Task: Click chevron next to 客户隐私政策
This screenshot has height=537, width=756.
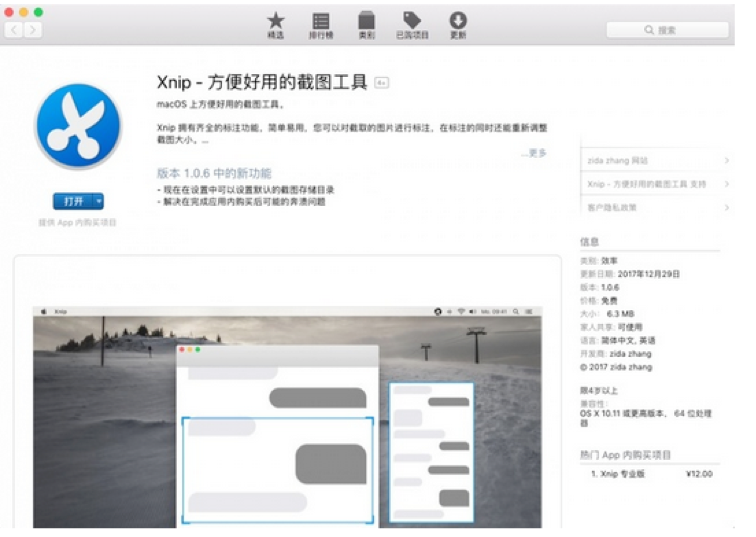Action: [726, 207]
